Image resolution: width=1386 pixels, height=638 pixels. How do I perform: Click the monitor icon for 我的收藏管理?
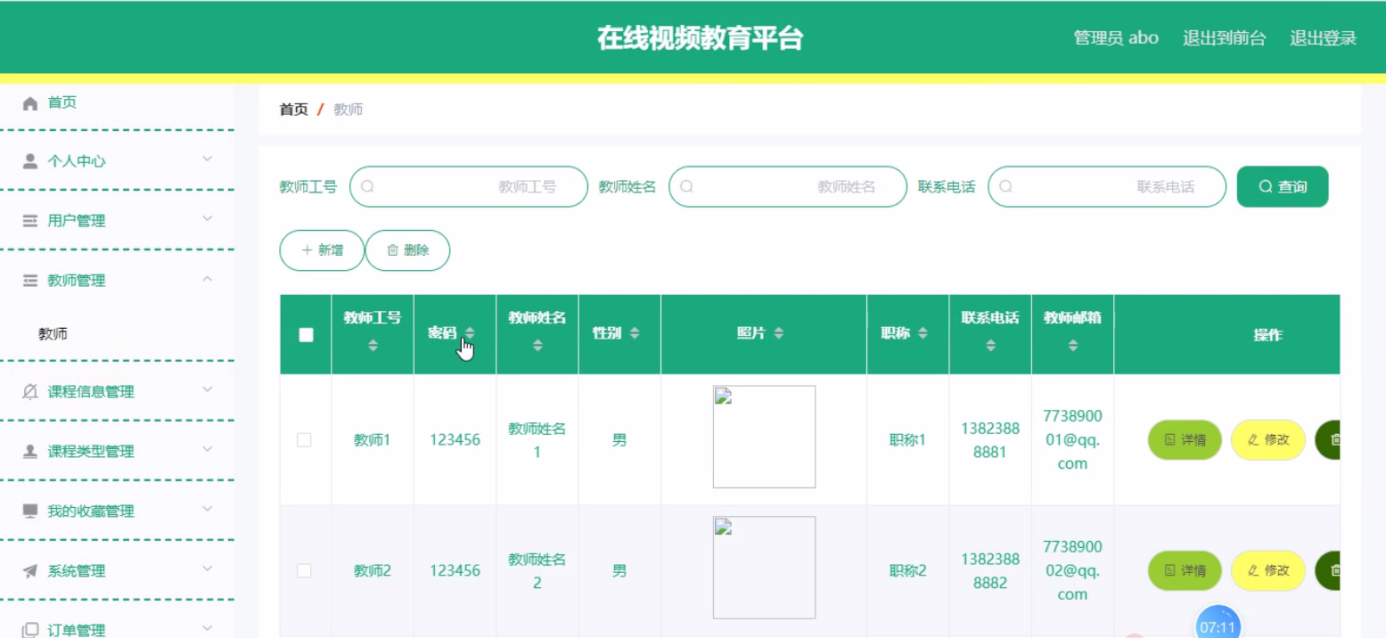point(30,511)
